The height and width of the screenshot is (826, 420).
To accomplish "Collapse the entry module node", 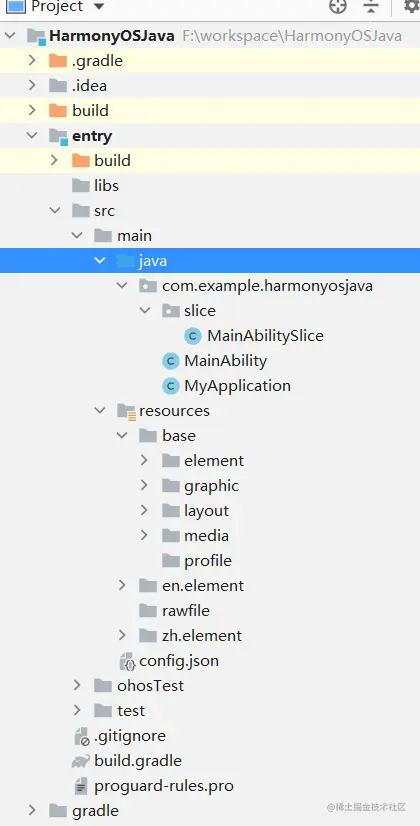I will (x=32, y=136).
